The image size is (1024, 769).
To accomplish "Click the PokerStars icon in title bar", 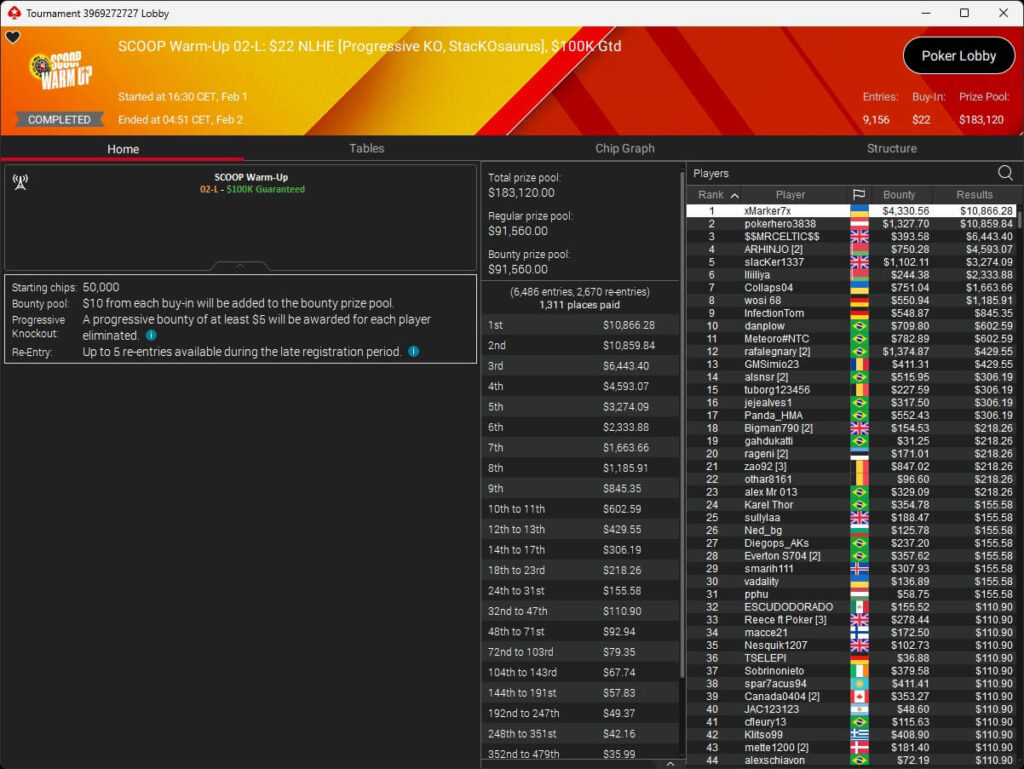I will tap(12, 13).
